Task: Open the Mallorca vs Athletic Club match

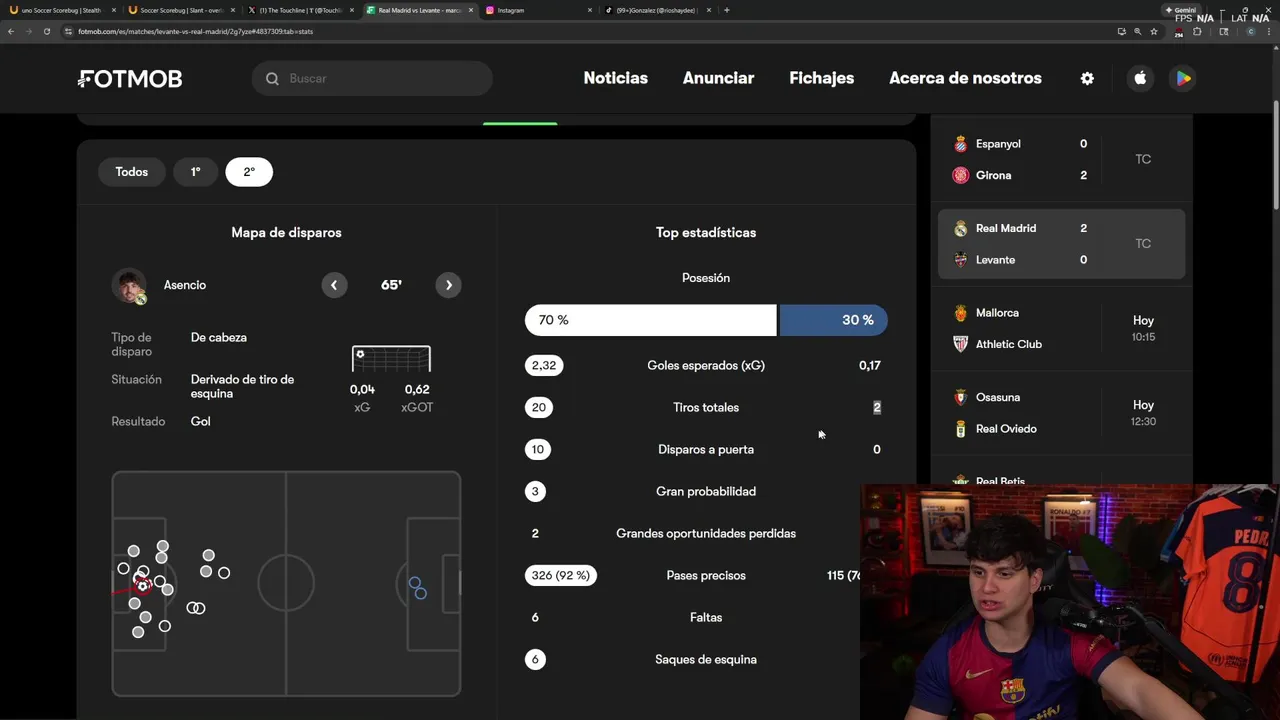Action: 1061,328
